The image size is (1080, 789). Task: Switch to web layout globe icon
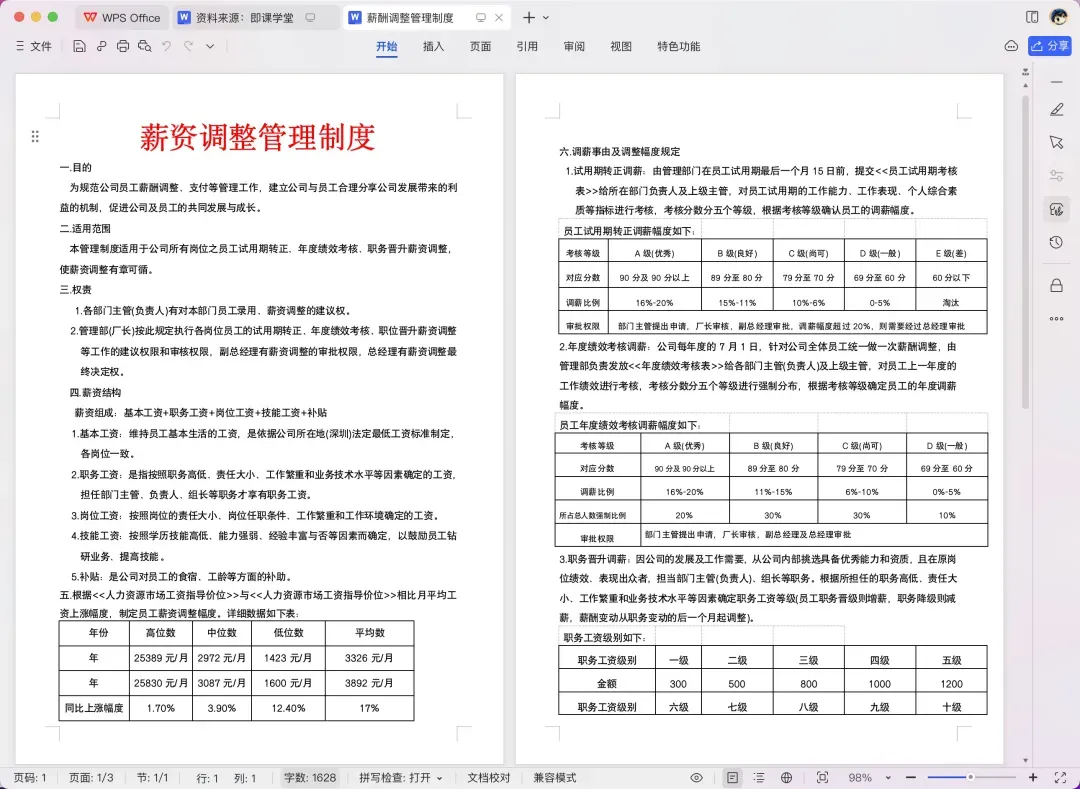[x=787, y=777]
